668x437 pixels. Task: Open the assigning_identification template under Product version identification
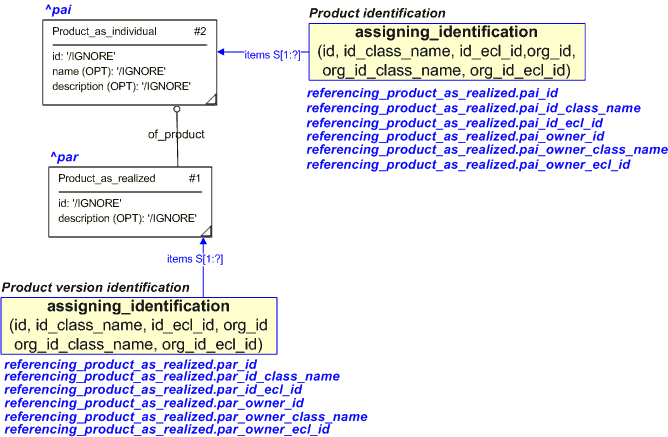coord(139,326)
